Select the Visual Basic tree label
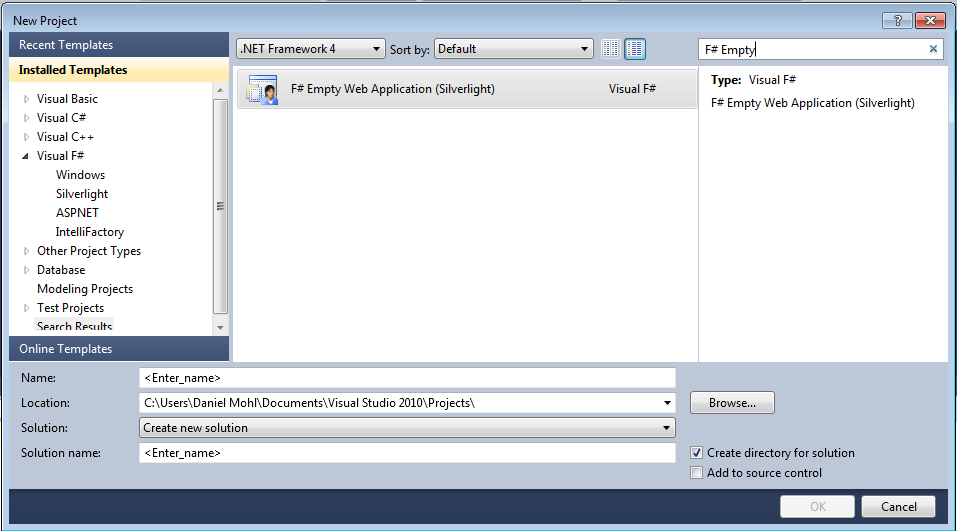The image size is (957, 531). 67,99
